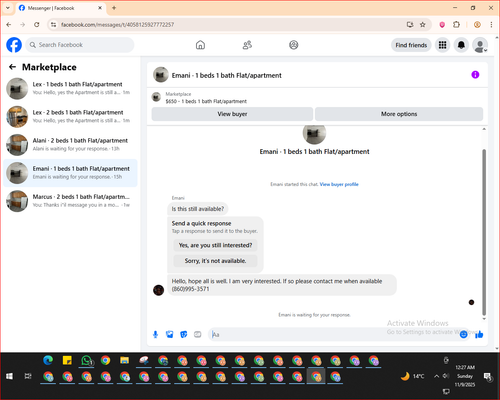Open the weather widget showing 14°C
This screenshot has width=500, height=400.
412,376
